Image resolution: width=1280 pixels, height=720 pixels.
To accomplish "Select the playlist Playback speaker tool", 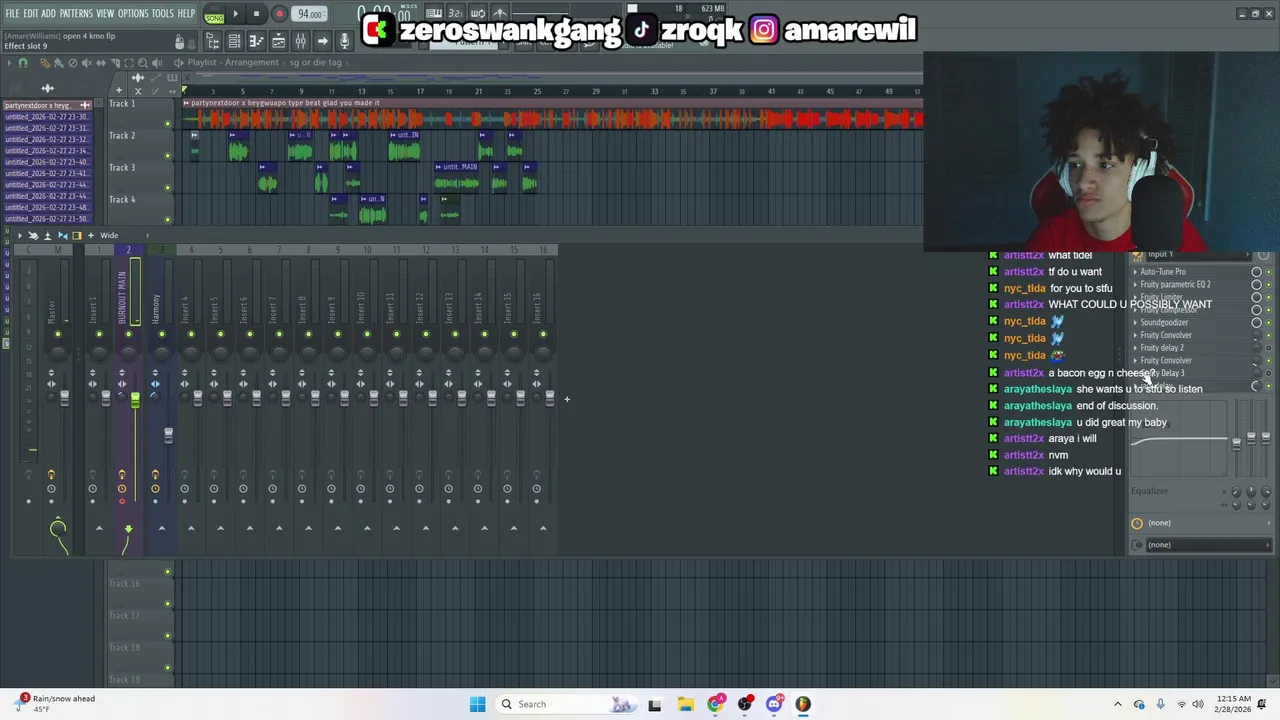I will [157, 62].
